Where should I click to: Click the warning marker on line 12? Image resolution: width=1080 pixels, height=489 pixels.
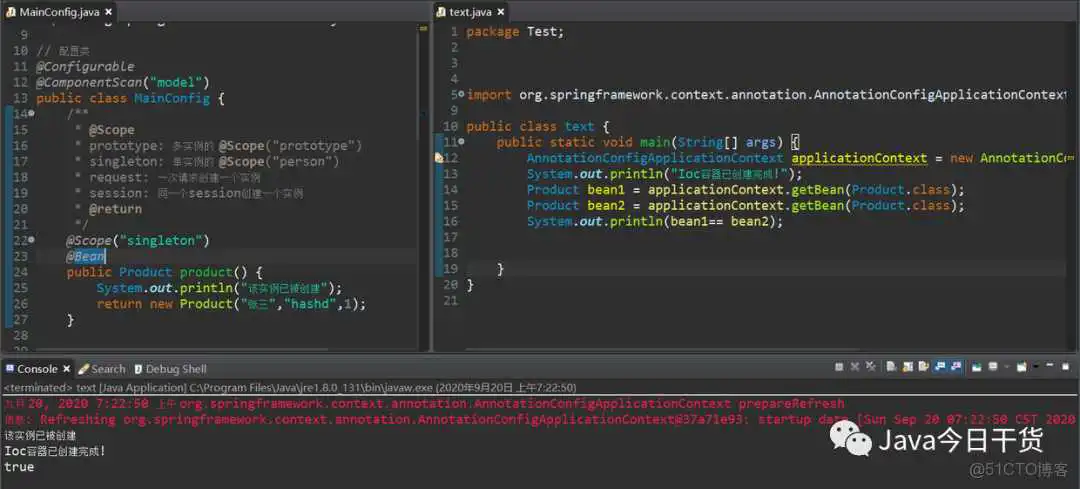coord(439,158)
